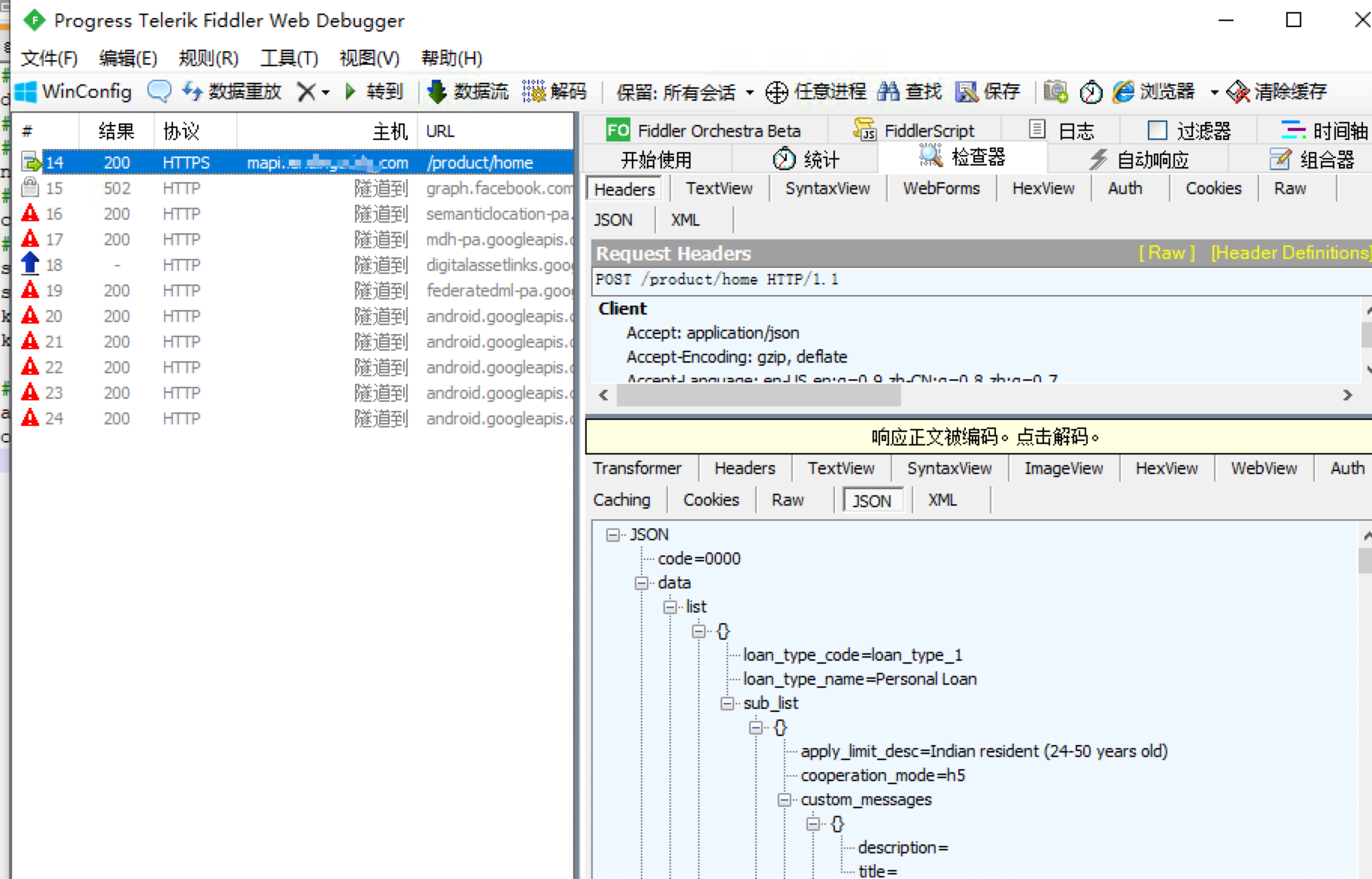Sort sessions by the 结果 column header

tap(117, 131)
